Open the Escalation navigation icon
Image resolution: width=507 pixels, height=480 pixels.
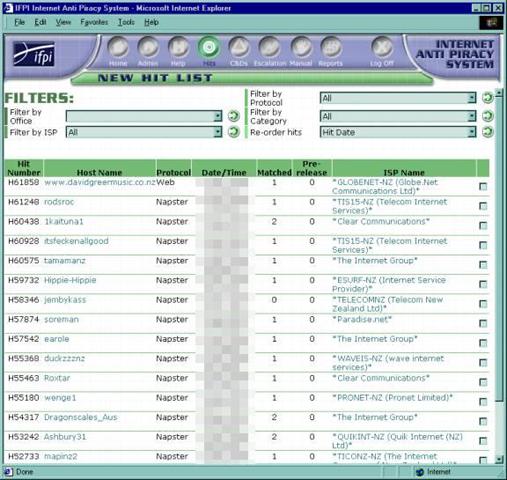(269, 47)
